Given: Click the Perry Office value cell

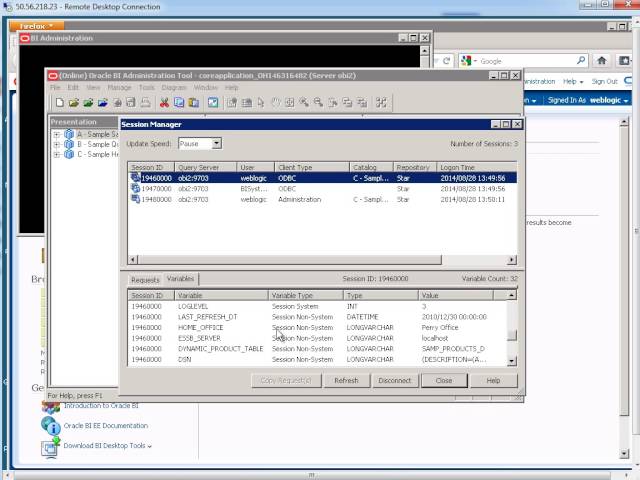Looking at the screenshot, I should coord(440,327).
